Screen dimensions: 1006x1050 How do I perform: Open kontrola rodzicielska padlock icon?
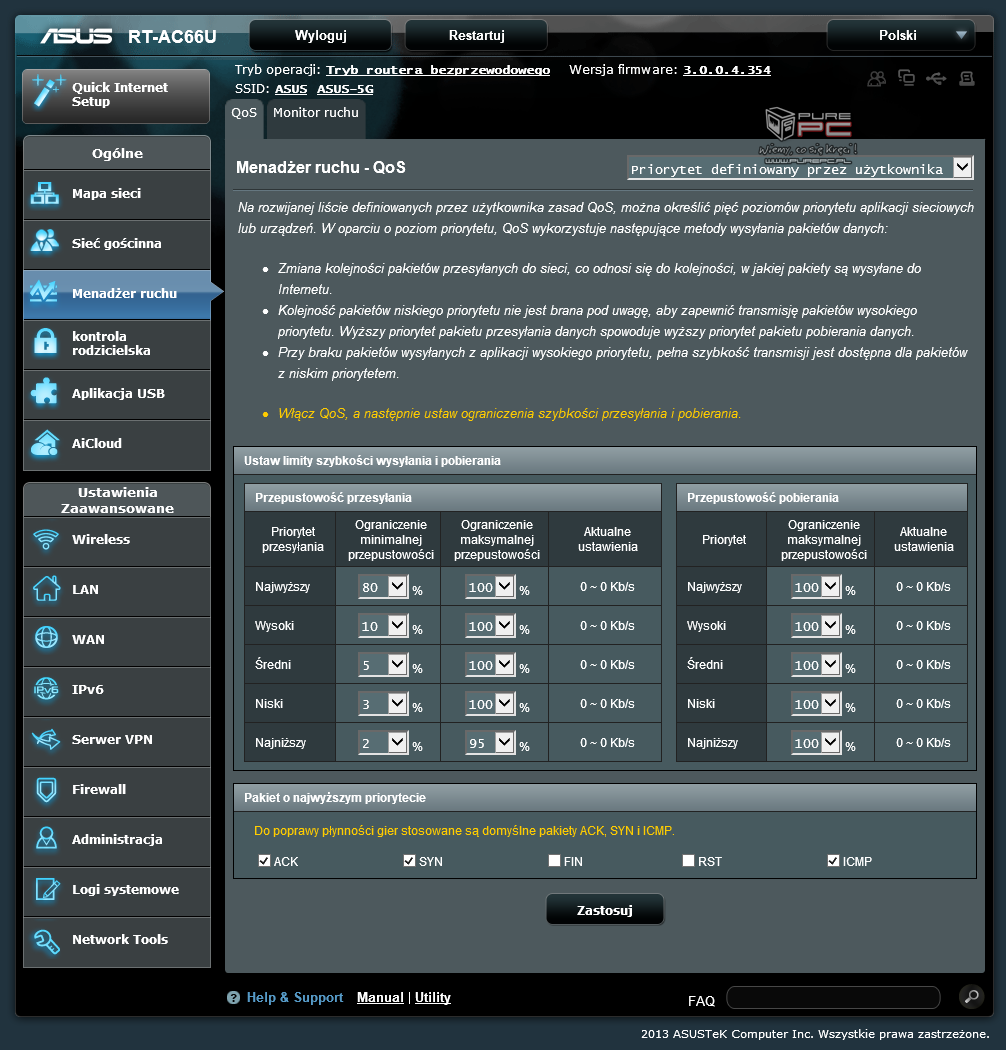(x=46, y=342)
